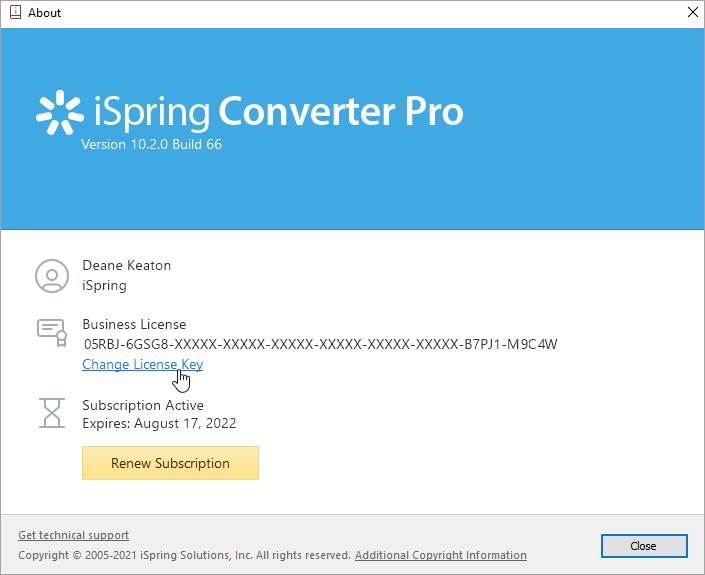Click the subscription hourglass icon
Image resolution: width=705 pixels, height=575 pixels.
tap(52, 413)
